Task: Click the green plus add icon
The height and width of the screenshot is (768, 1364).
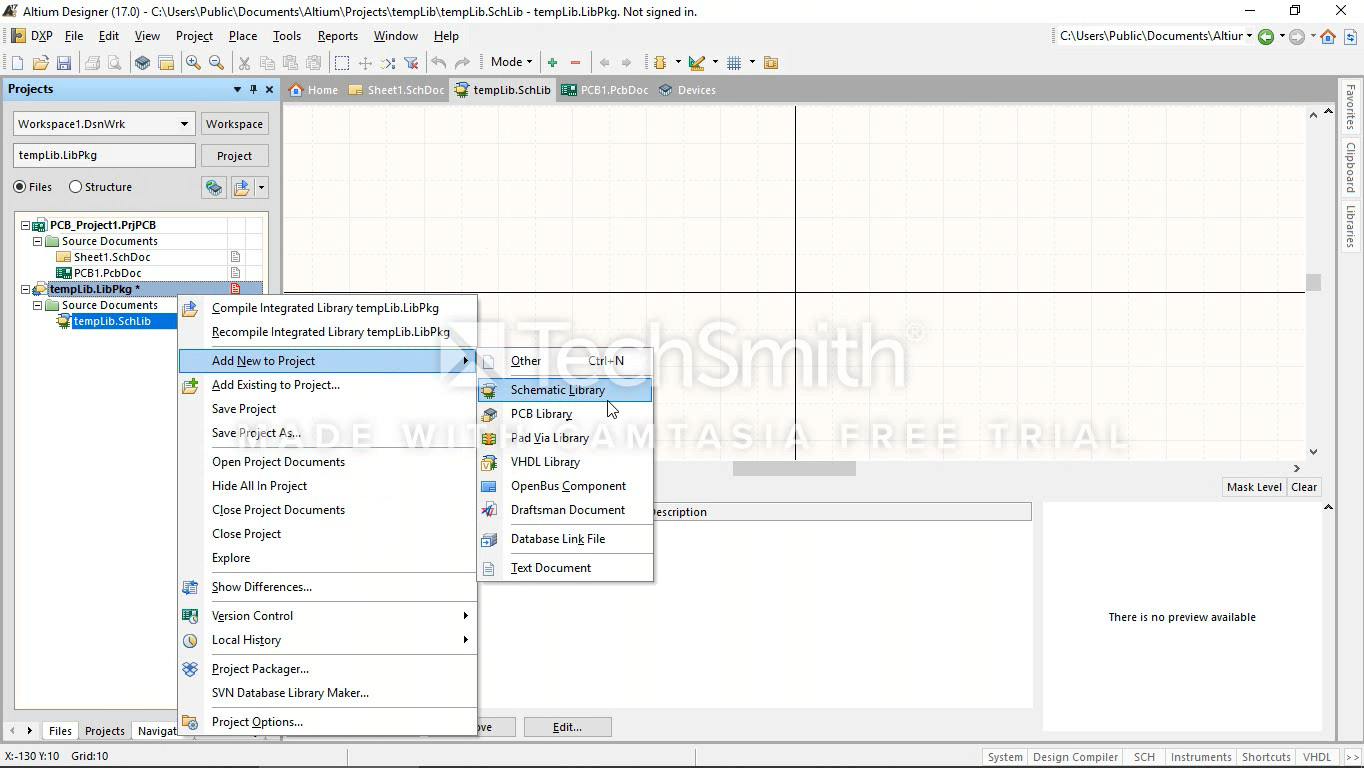Action: coord(552,63)
